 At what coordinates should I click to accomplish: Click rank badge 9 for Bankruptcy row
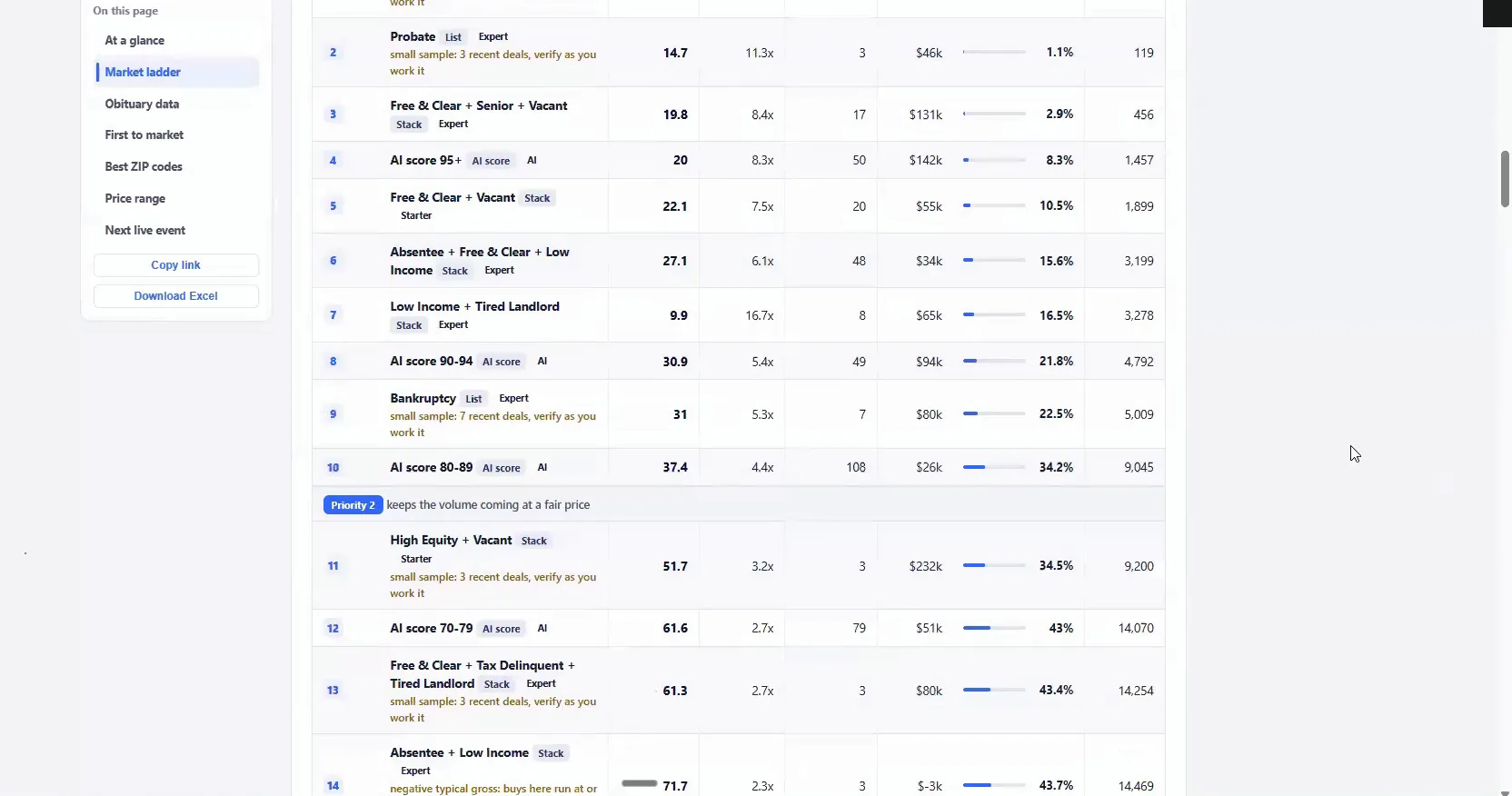point(333,414)
